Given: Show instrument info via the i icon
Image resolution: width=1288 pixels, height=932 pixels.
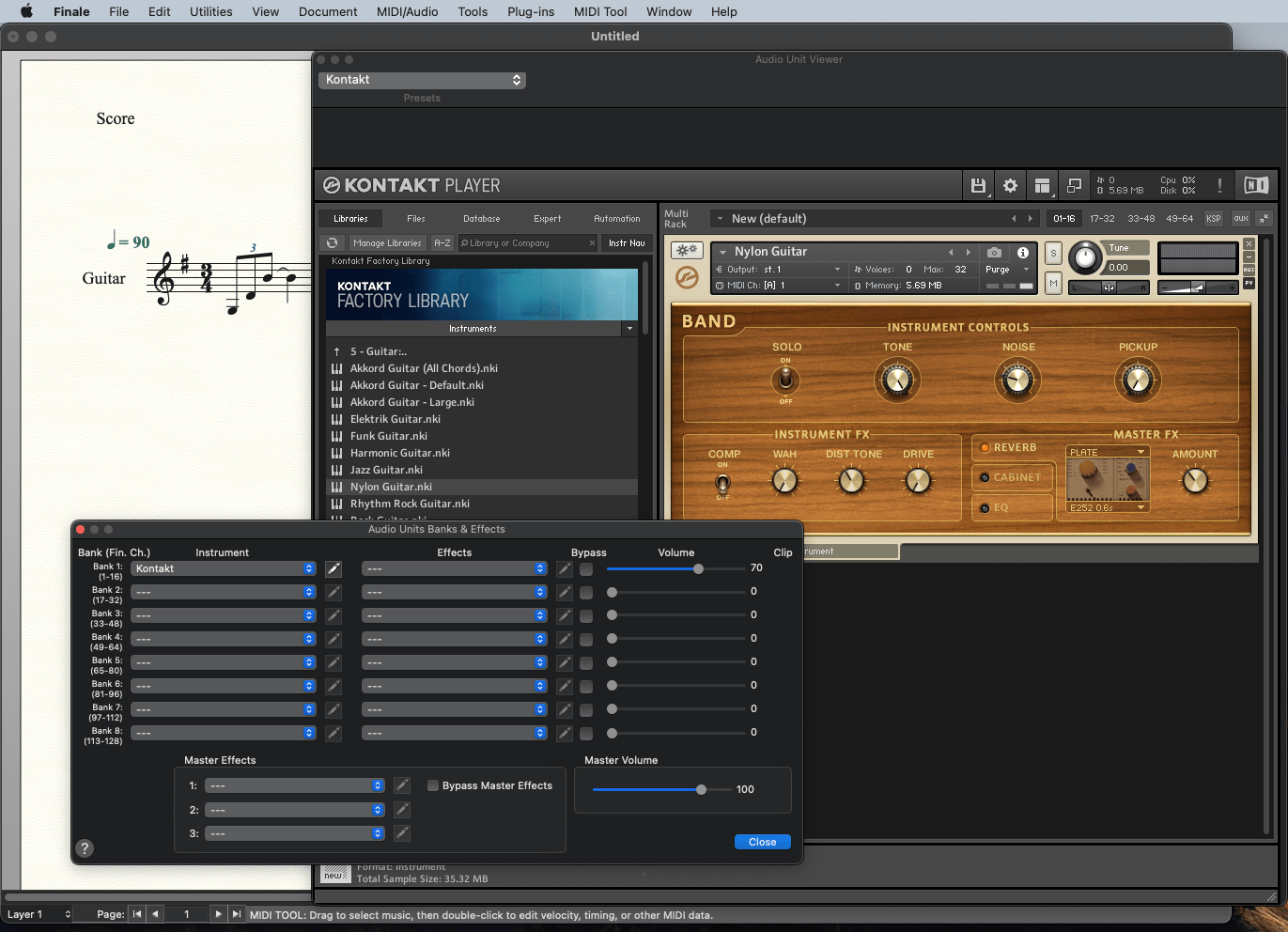Looking at the screenshot, I should (1022, 252).
